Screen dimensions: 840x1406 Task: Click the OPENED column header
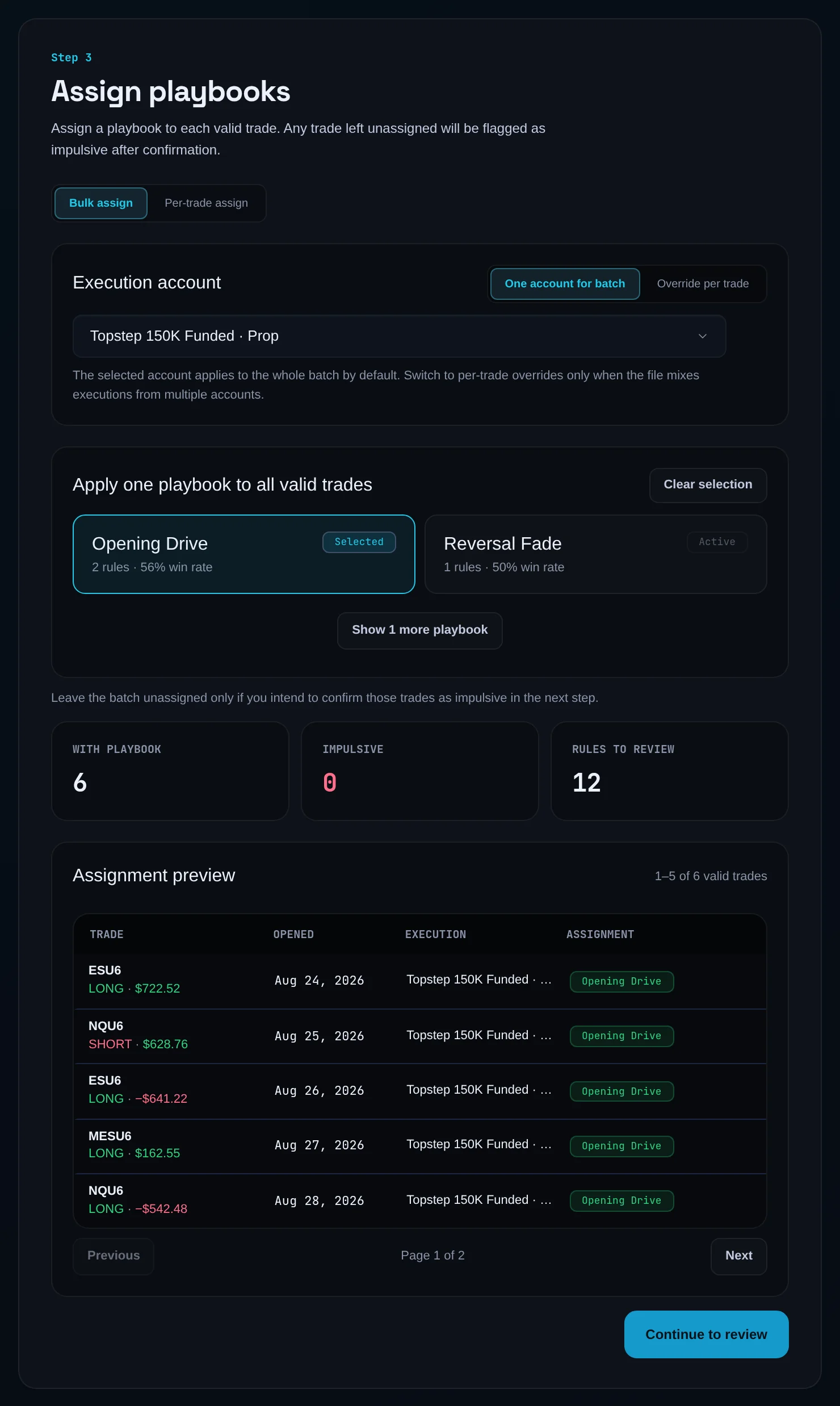(x=293, y=935)
